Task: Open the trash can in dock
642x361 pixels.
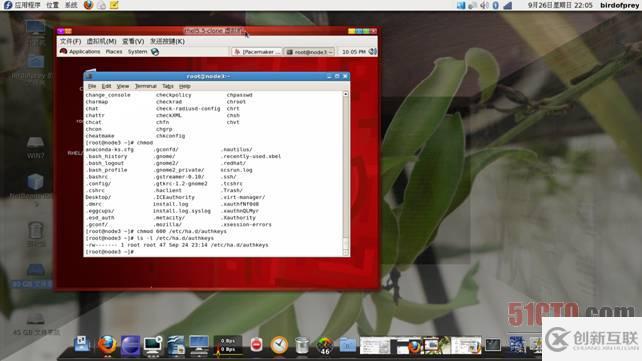Action: [x=302, y=345]
